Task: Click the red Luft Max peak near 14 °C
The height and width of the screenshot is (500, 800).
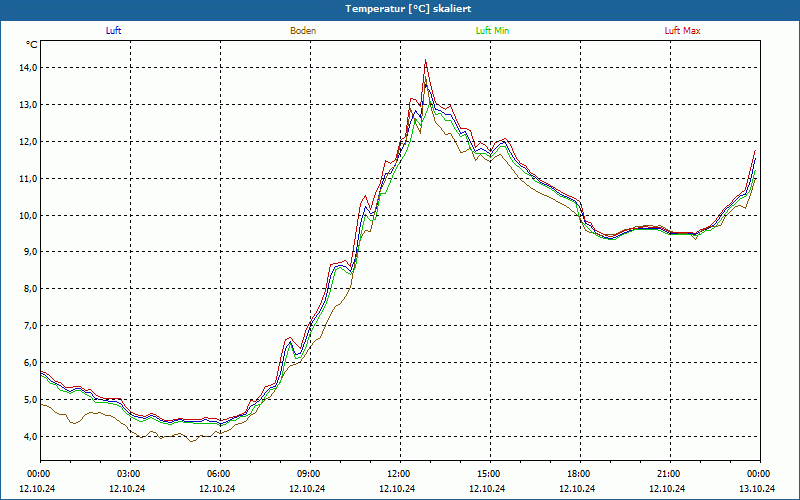Action: coord(425,60)
